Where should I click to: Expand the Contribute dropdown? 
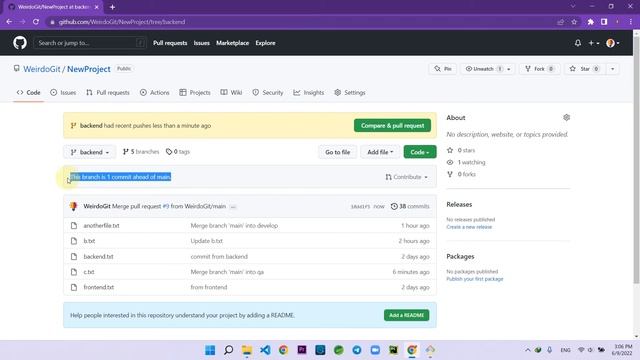[x=407, y=177]
